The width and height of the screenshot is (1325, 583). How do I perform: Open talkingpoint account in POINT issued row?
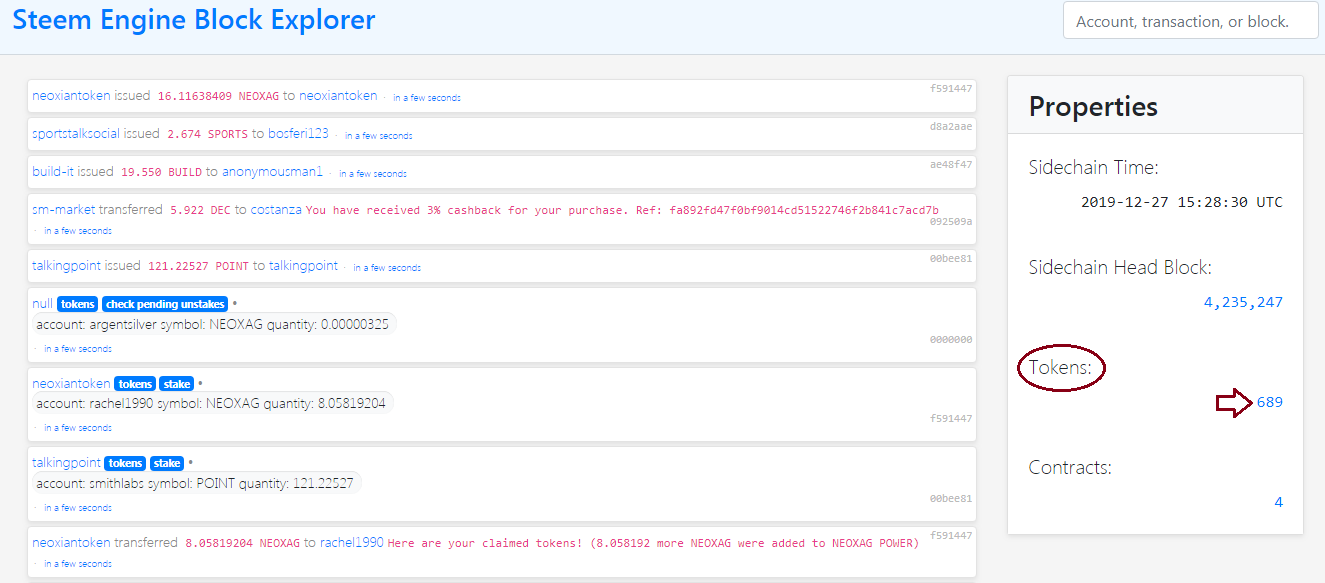tap(67, 266)
